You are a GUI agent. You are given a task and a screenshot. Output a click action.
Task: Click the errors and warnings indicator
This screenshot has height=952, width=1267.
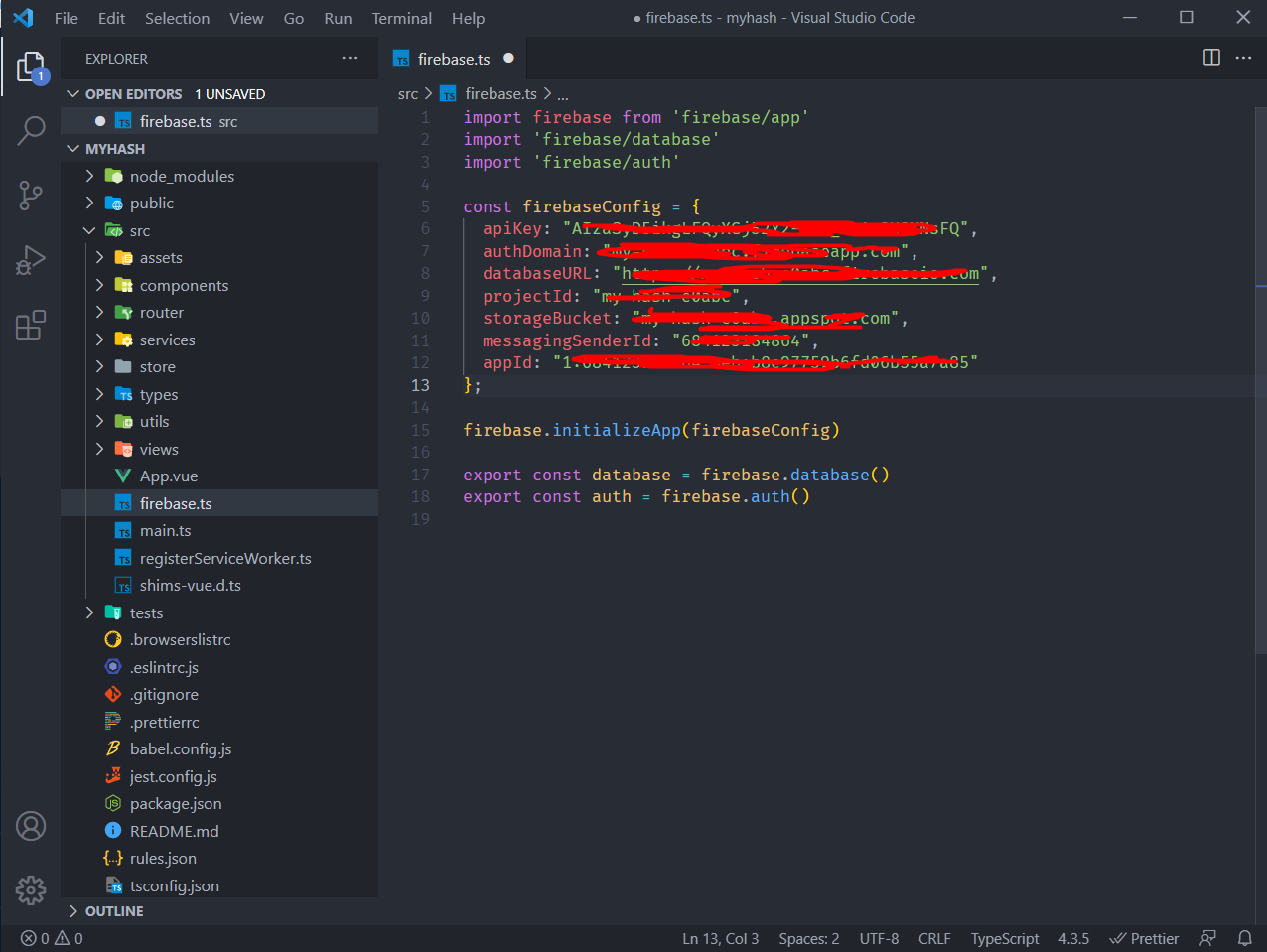tap(52, 938)
